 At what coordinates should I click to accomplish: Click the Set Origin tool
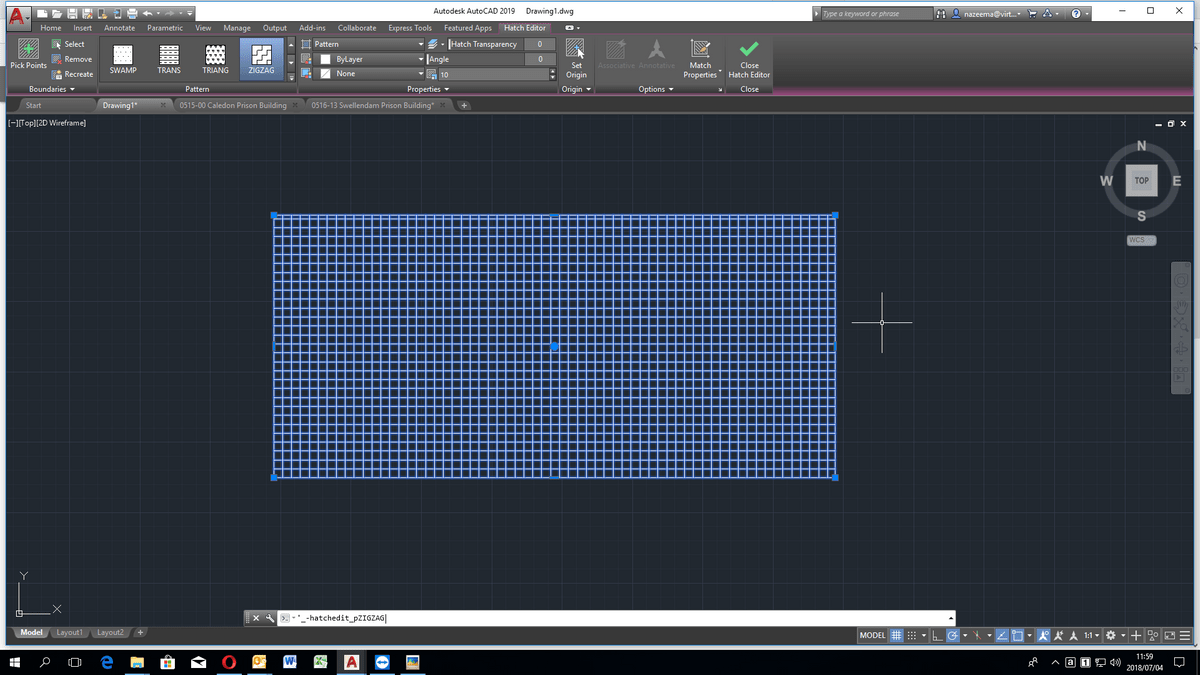coord(576,58)
